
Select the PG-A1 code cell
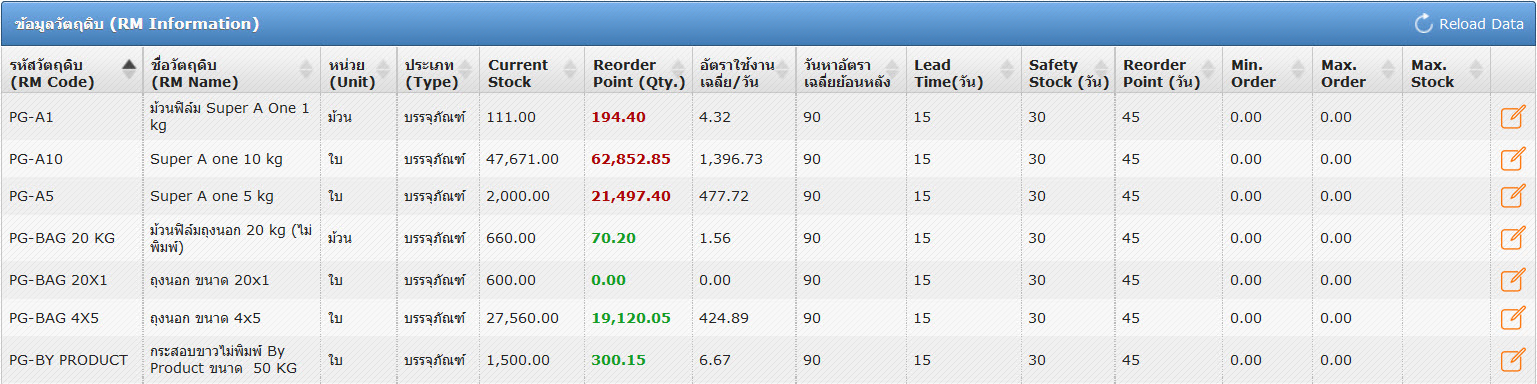[72, 117]
